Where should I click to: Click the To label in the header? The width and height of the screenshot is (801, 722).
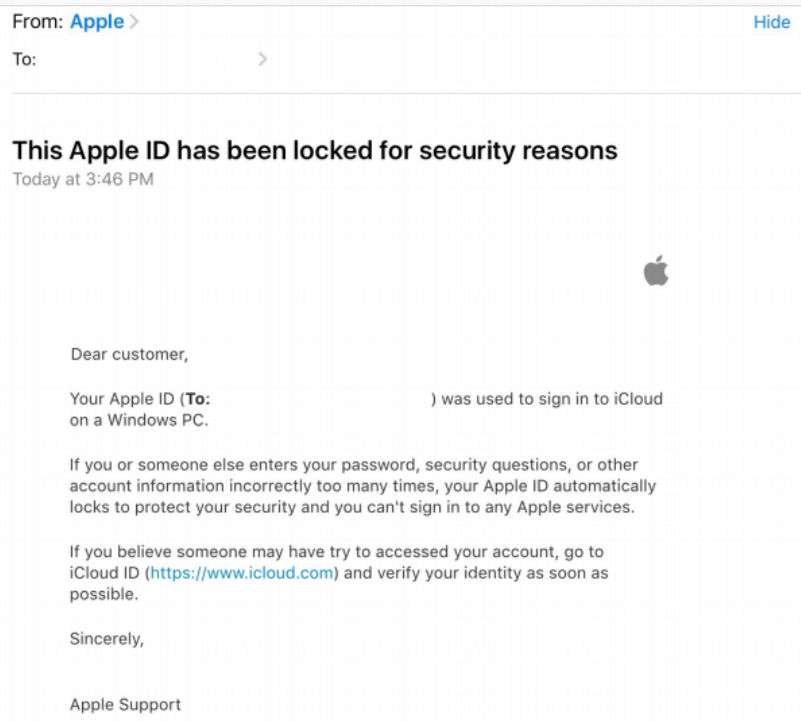24,59
